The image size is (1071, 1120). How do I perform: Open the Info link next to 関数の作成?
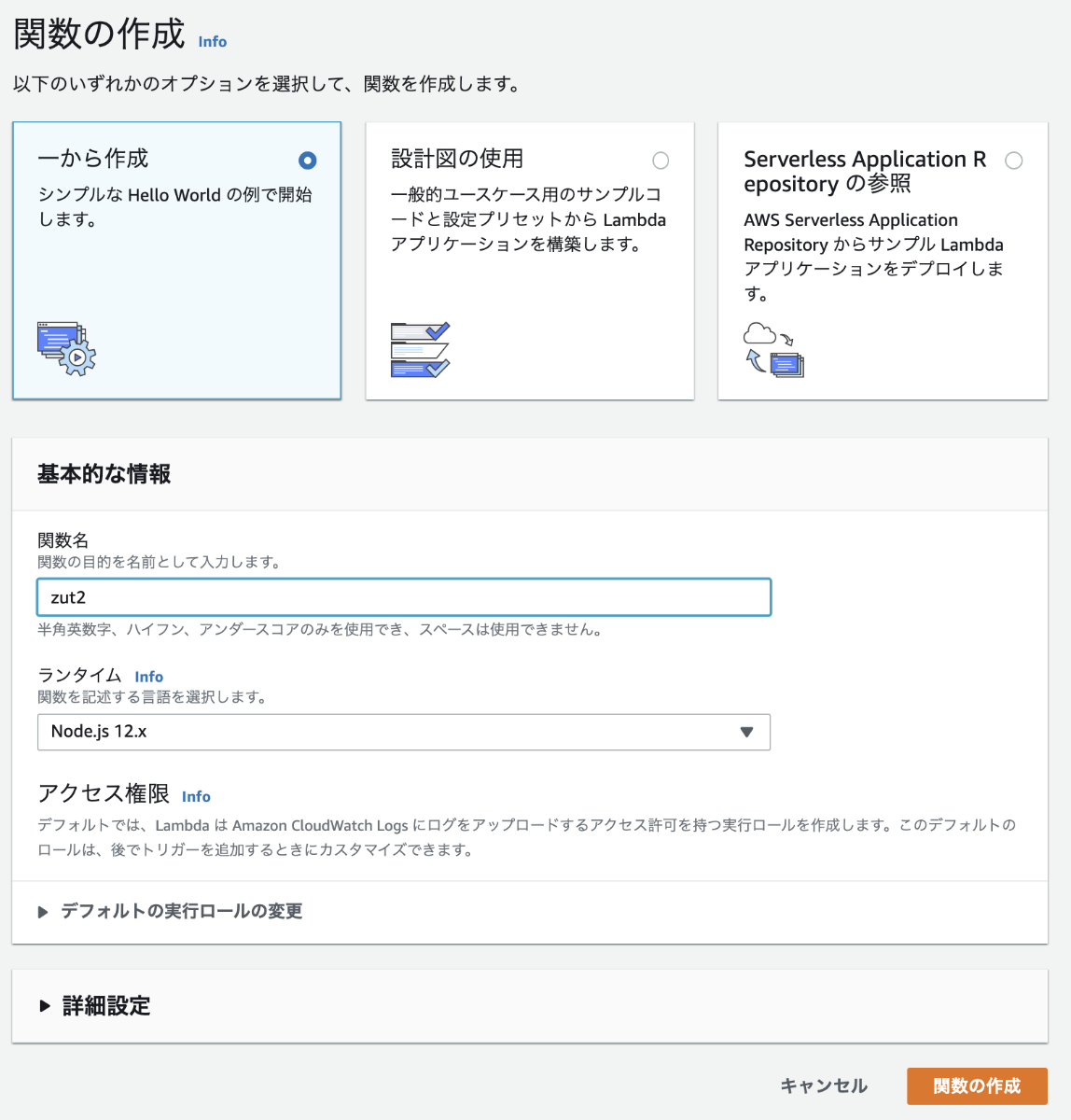pyautogui.click(x=213, y=42)
